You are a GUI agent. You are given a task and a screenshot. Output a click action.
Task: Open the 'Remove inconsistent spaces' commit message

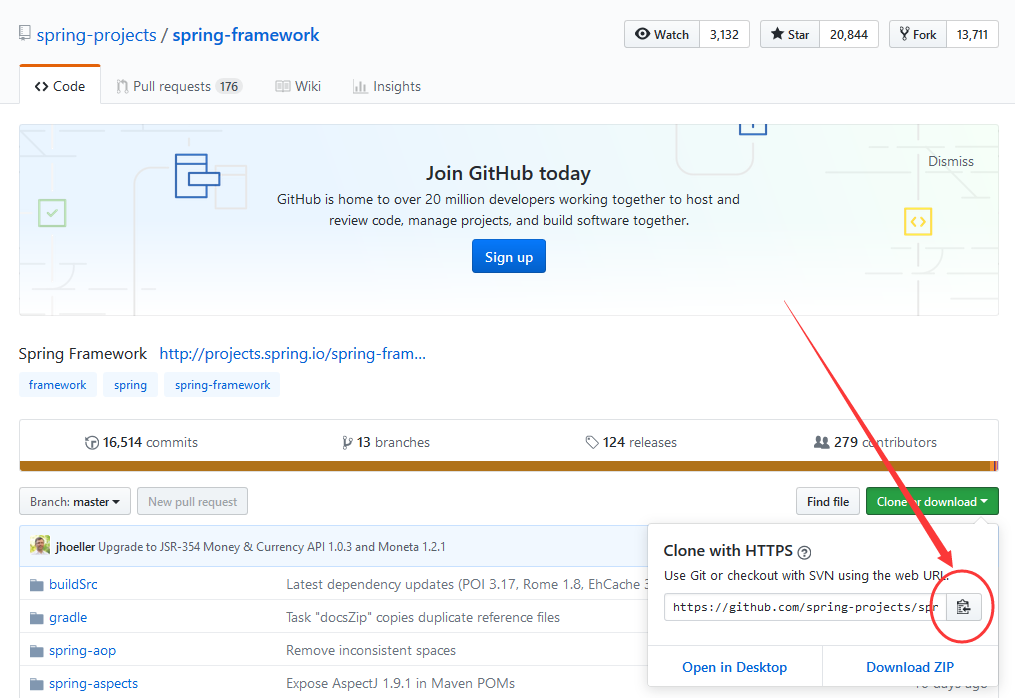tap(371, 651)
